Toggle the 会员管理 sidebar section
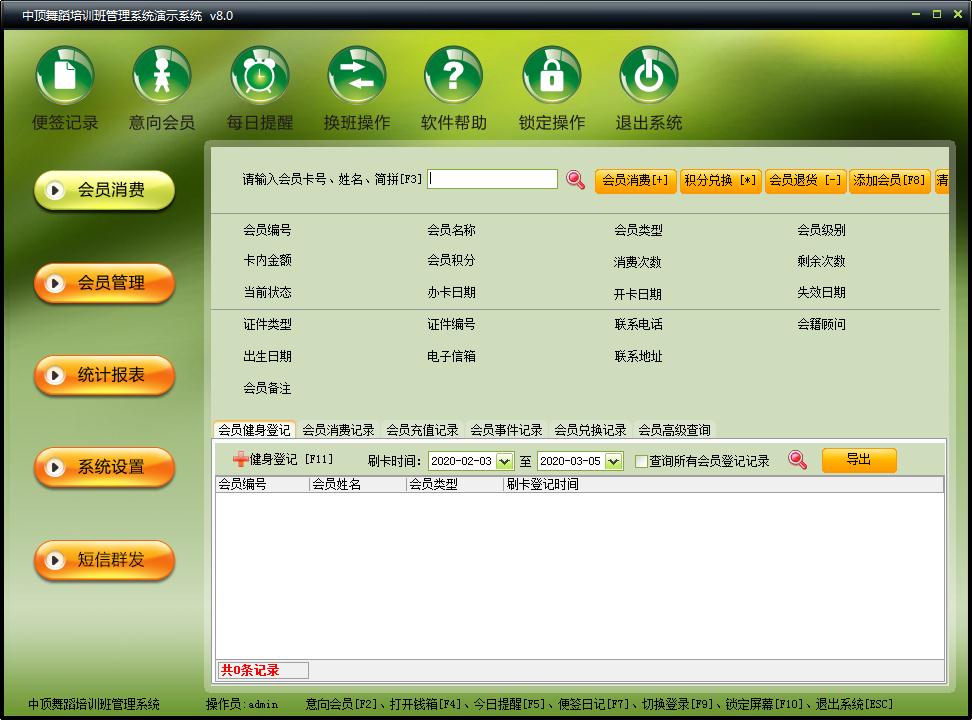 [103, 283]
